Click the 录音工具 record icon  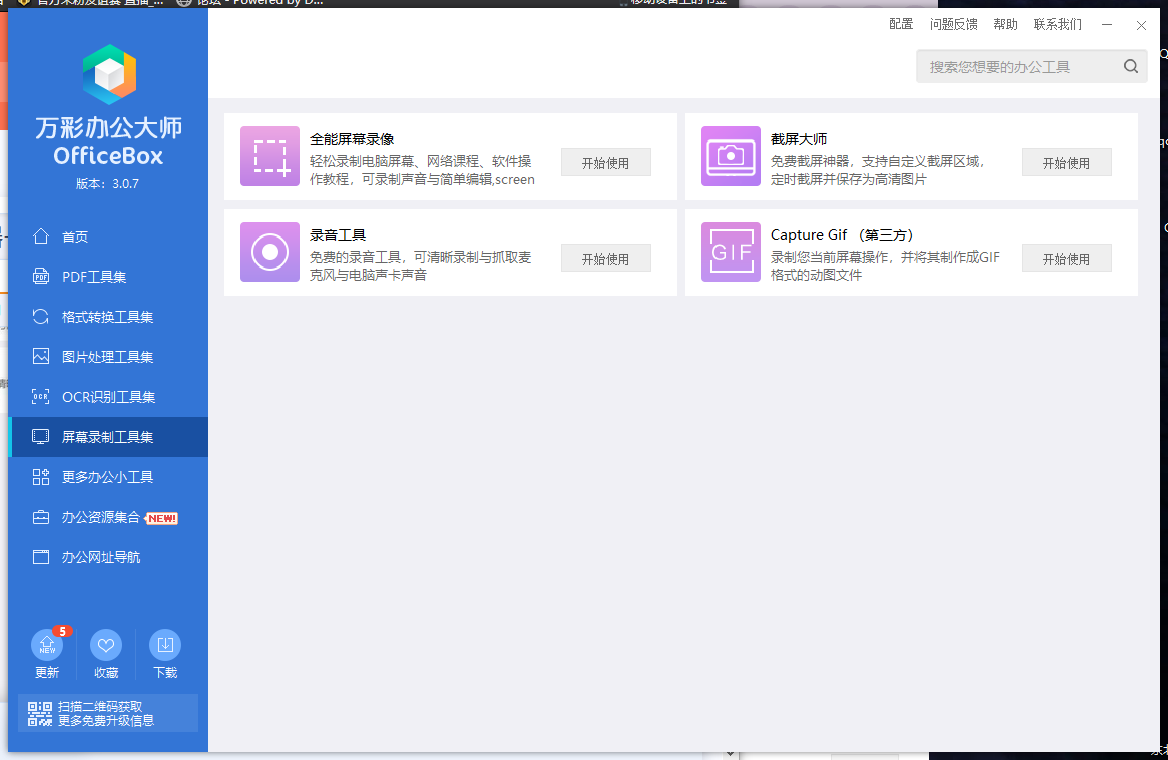point(270,252)
